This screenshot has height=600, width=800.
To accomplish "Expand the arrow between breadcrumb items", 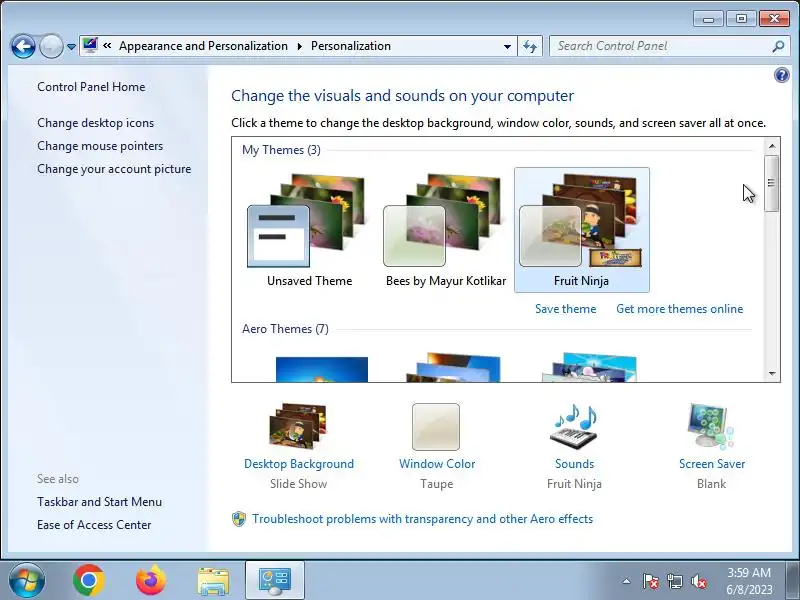I will [299, 46].
